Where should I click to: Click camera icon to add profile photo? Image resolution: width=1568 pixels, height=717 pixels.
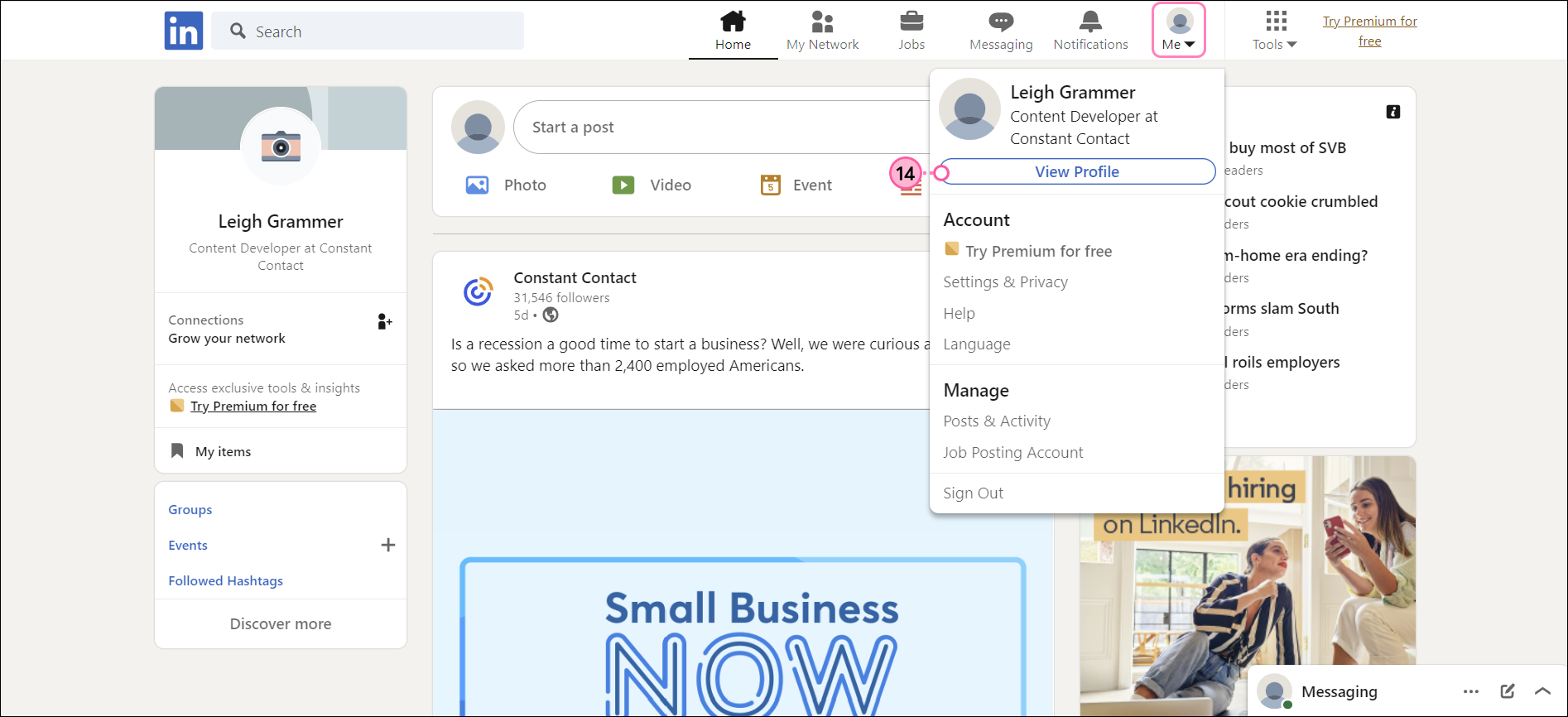click(x=281, y=147)
